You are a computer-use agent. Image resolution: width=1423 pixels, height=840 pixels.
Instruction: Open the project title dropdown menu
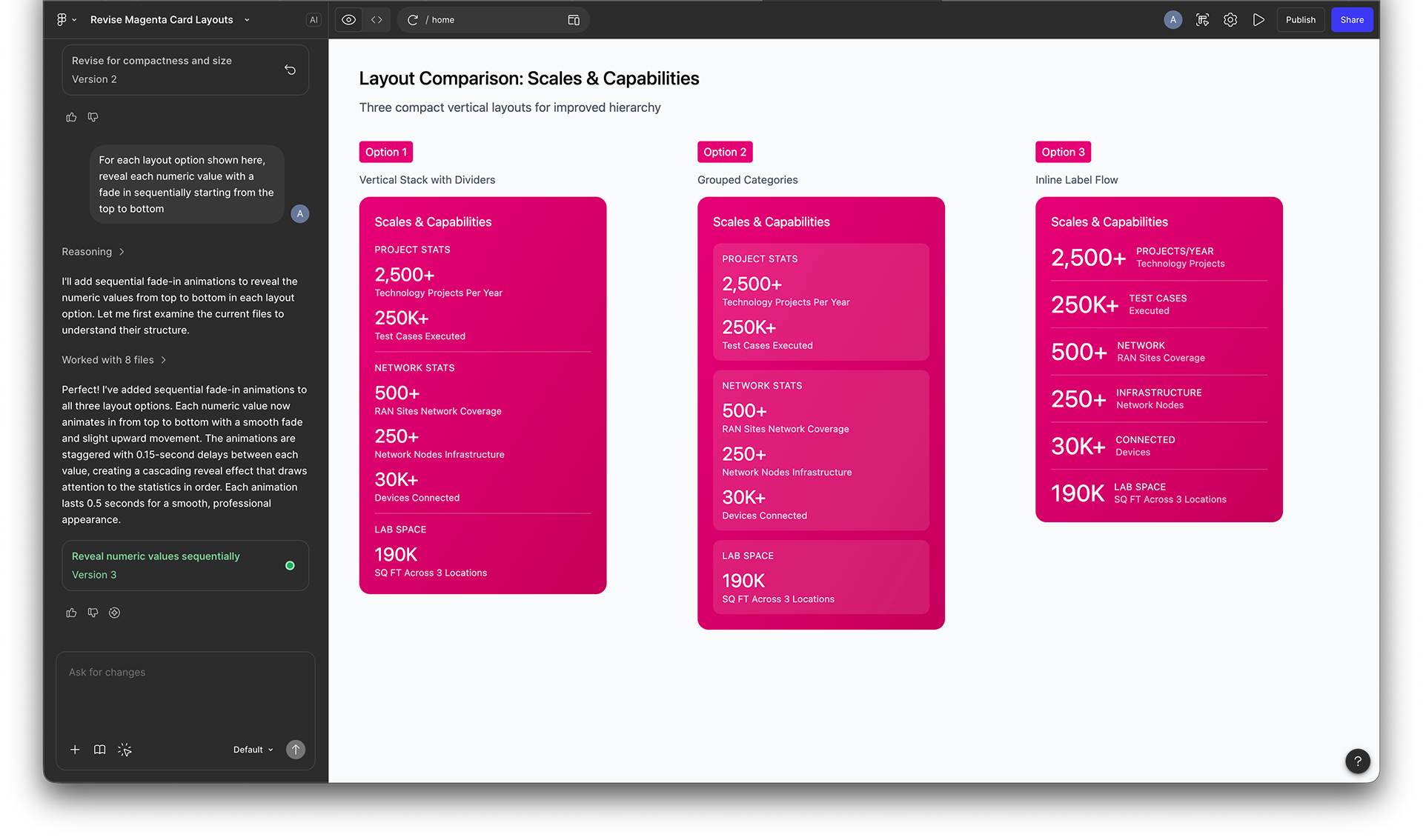pos(247,20)
